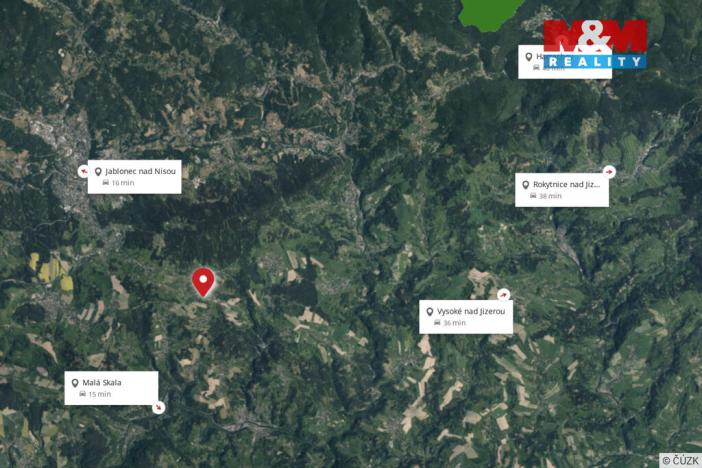Open the Jablonec nad Nisou destination card
This screenshot has width=702, height=468.
pos(134,177)
